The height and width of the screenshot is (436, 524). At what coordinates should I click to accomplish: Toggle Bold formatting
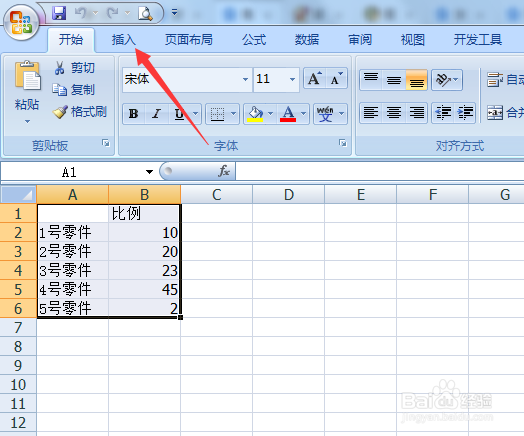click(x=134, y=114)
